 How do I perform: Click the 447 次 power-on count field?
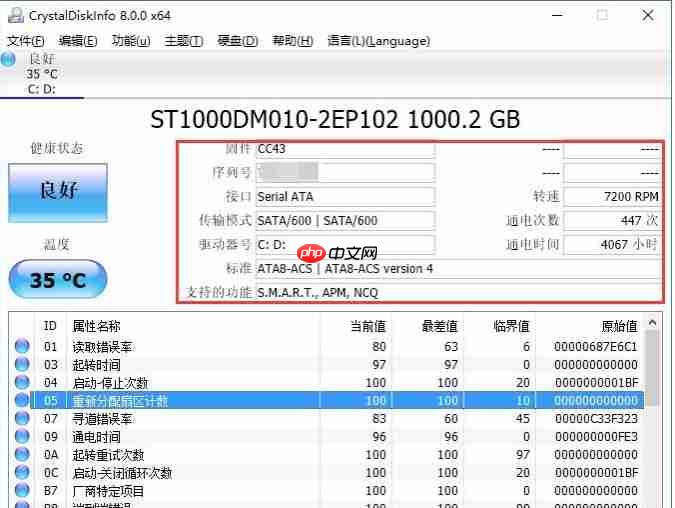pyautogui.click(x=612, y=220)
